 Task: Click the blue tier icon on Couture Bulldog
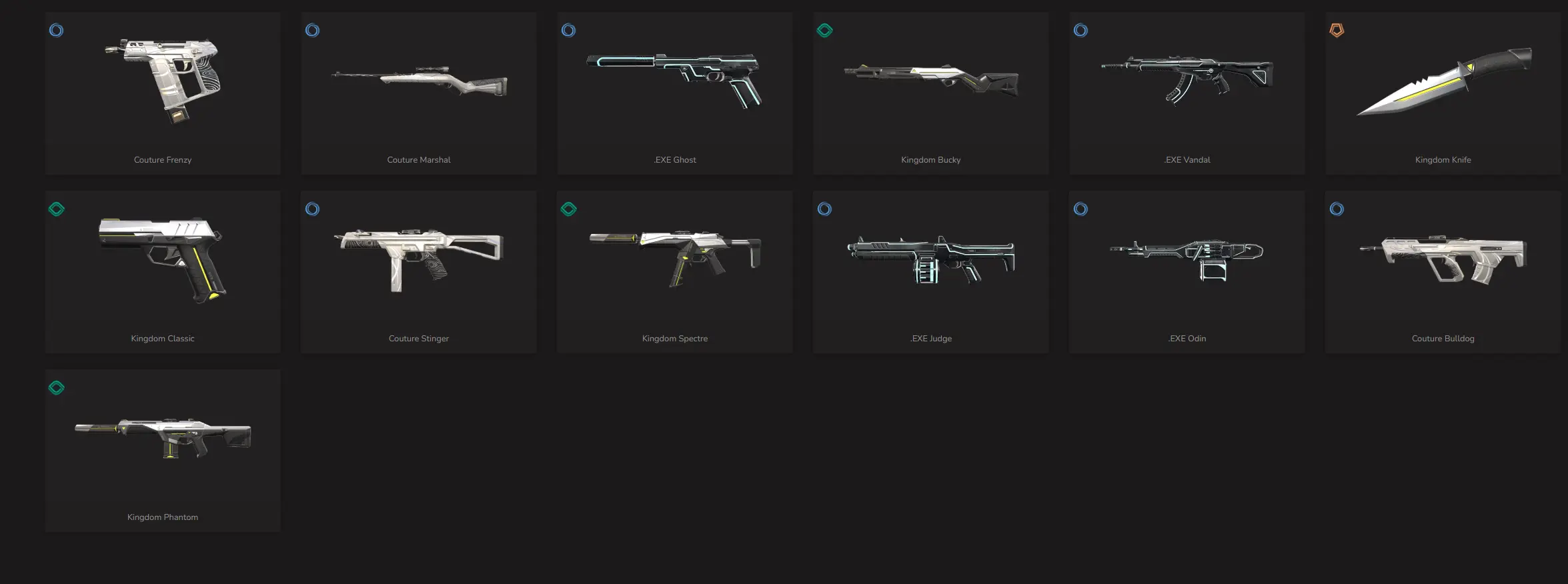coord(1337,209)
